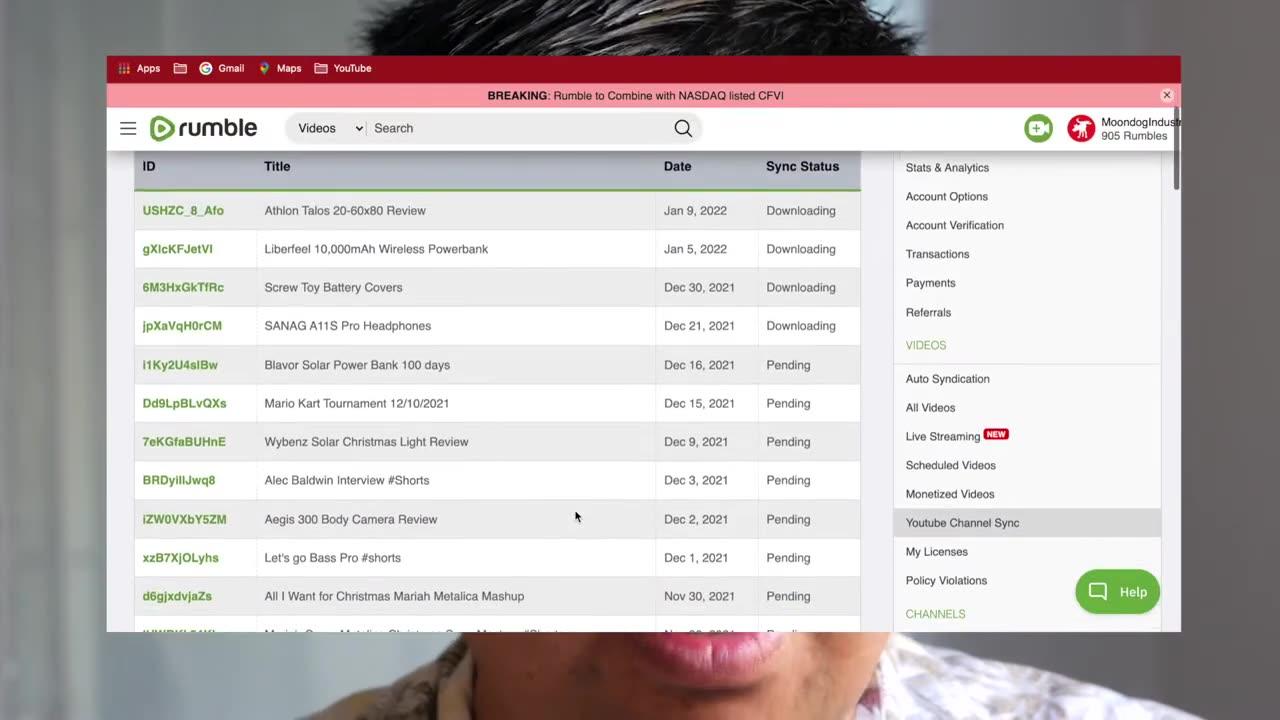This screenshot has height=720, width=1280.
Task: Click the green upload plus icon
Action: (1038, 128)
